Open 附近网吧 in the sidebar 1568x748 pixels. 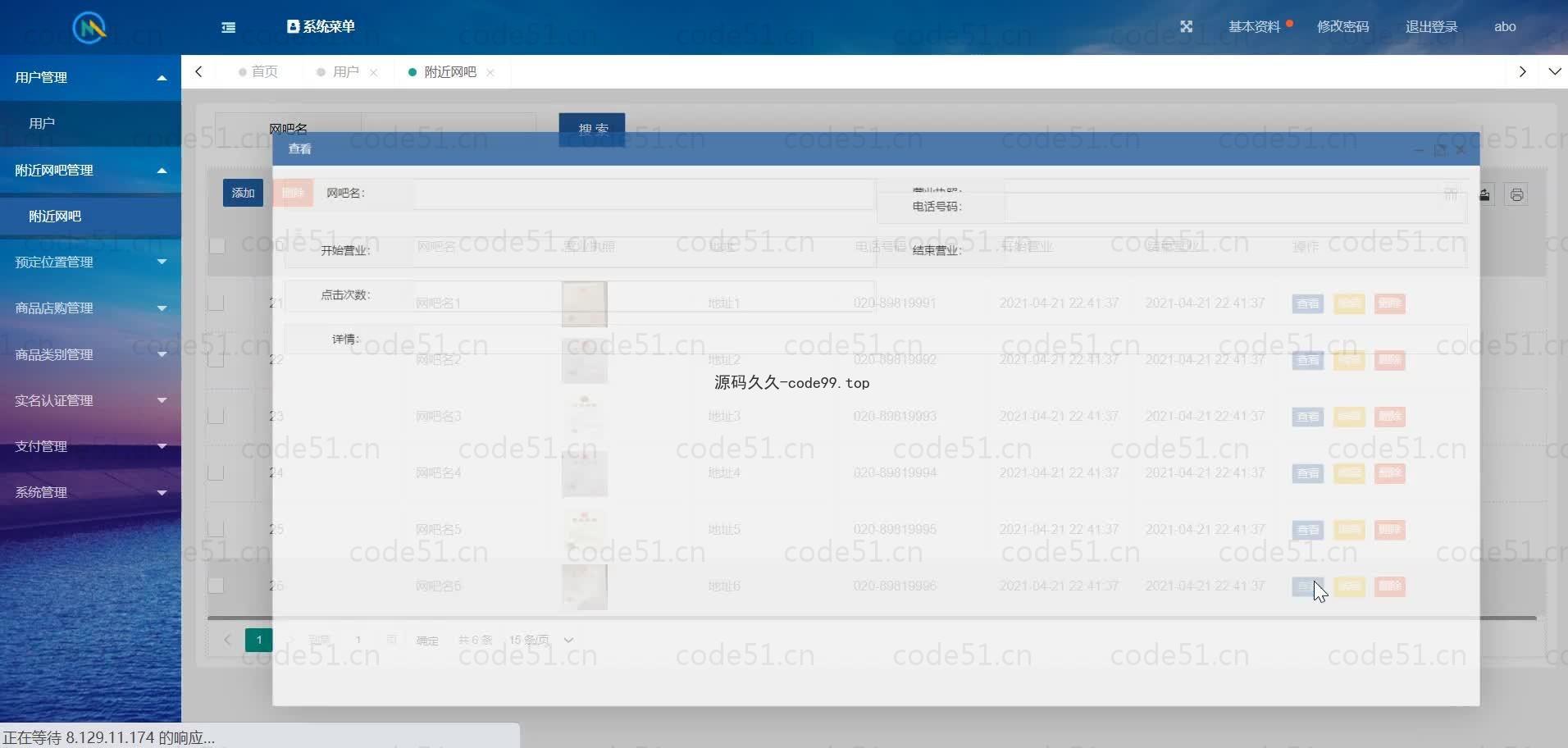click(x=90, y=217)
